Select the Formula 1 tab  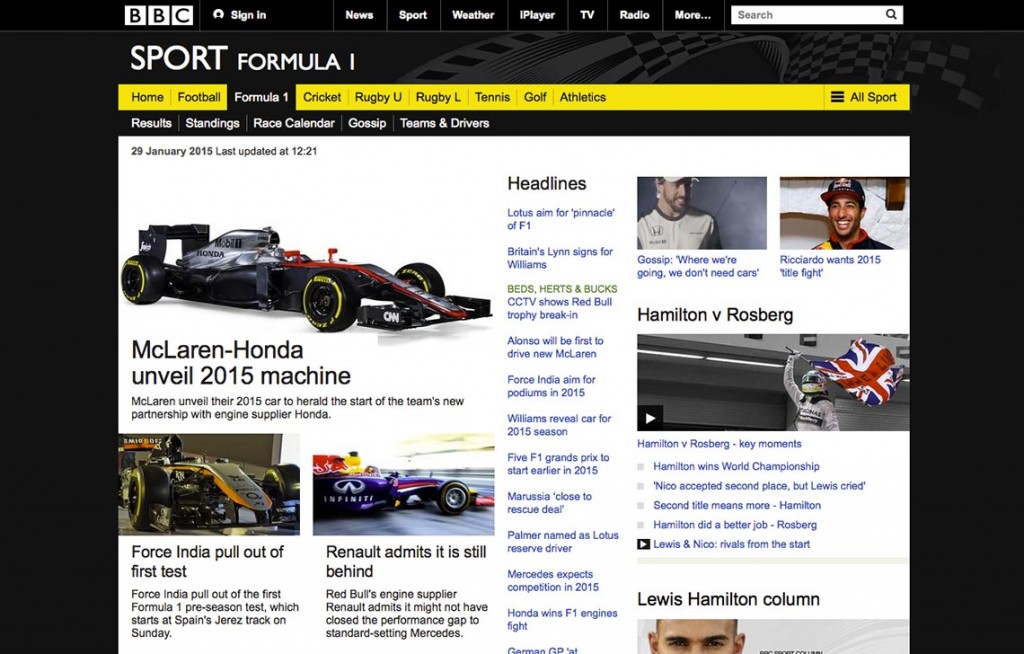[261, 97]
